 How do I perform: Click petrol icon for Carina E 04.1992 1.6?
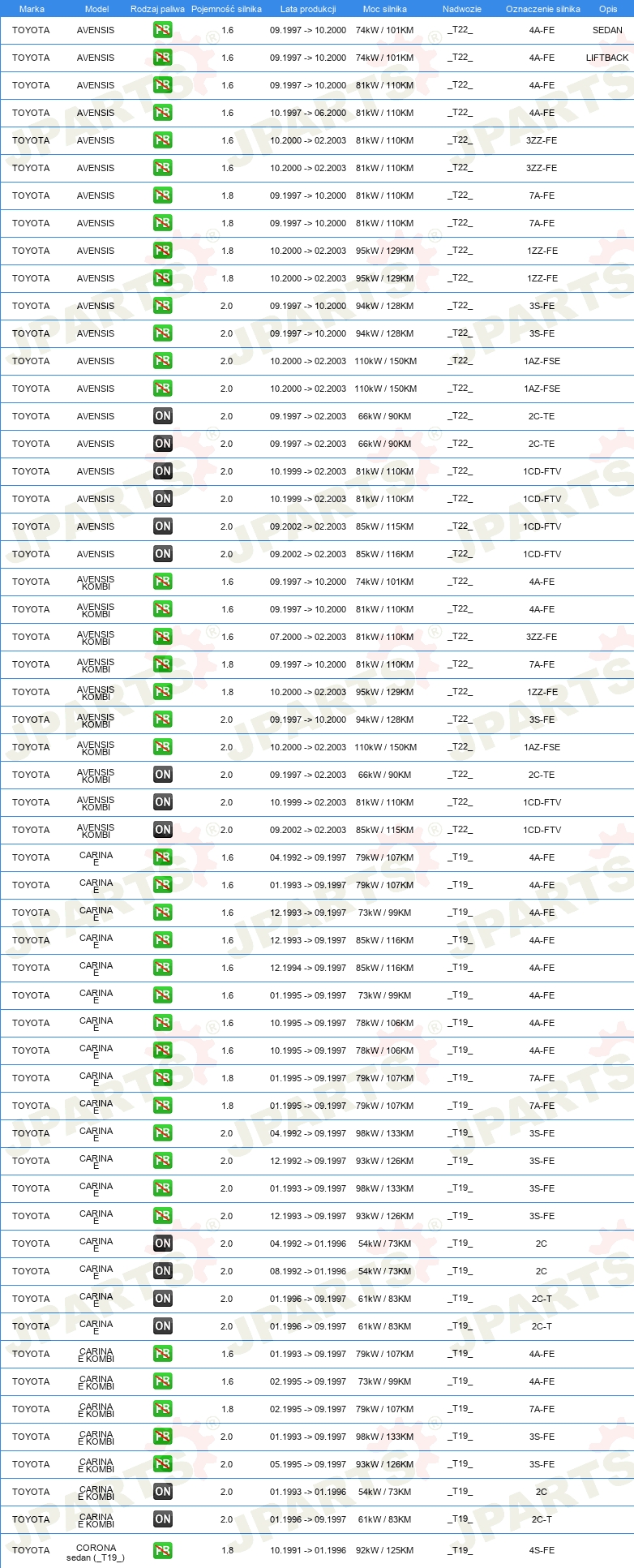163,857
